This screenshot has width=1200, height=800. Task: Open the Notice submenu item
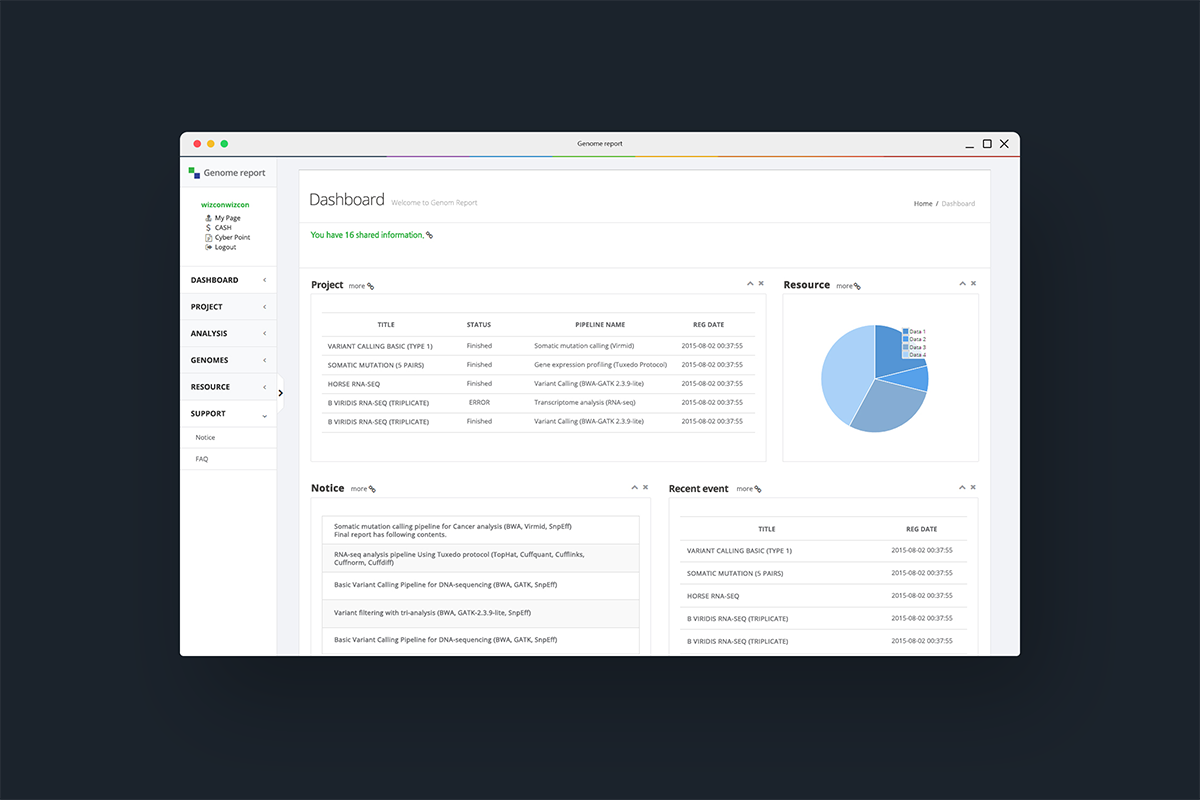pos(228,437)
